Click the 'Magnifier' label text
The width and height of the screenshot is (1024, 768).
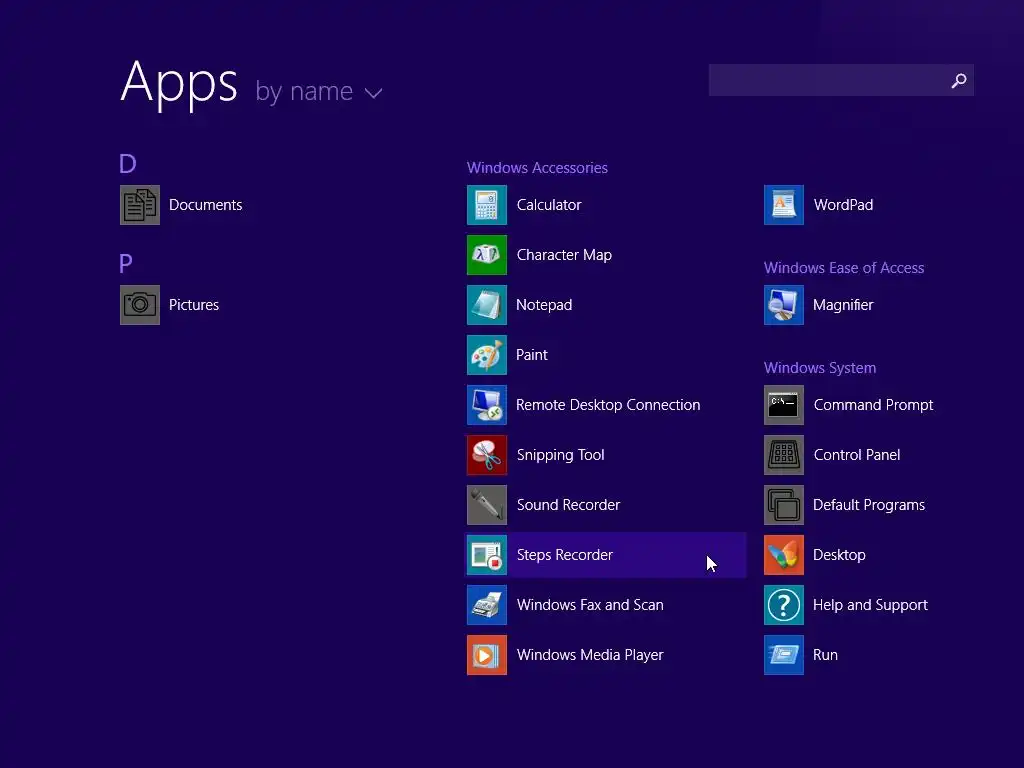(843, 305)
